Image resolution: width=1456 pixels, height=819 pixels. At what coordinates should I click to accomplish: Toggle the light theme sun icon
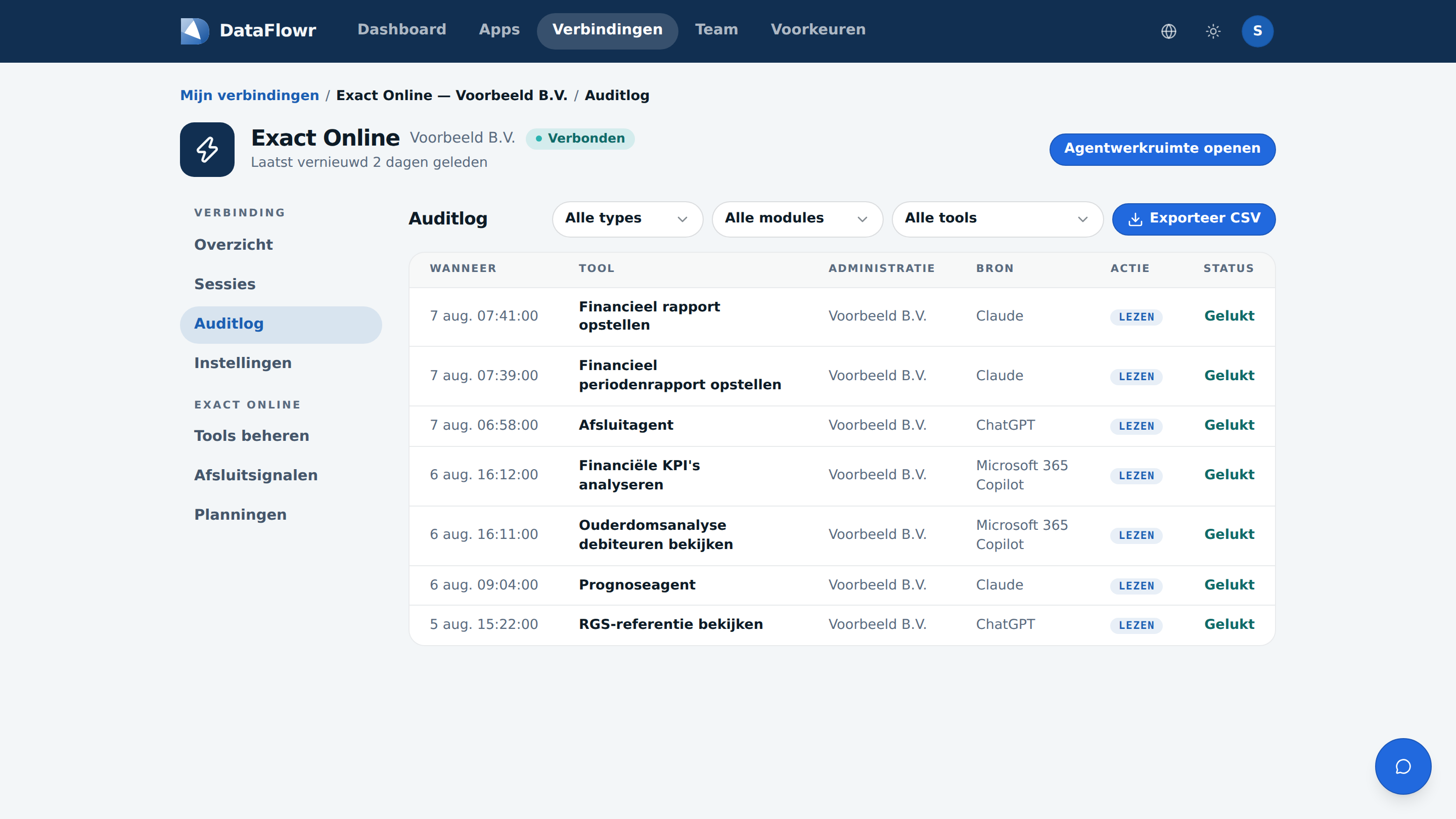tap(1213, 31)
